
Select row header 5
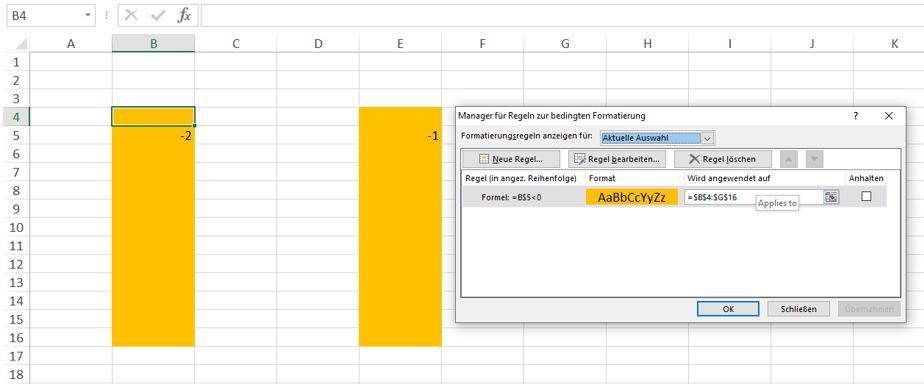click(x=15, y=135)
